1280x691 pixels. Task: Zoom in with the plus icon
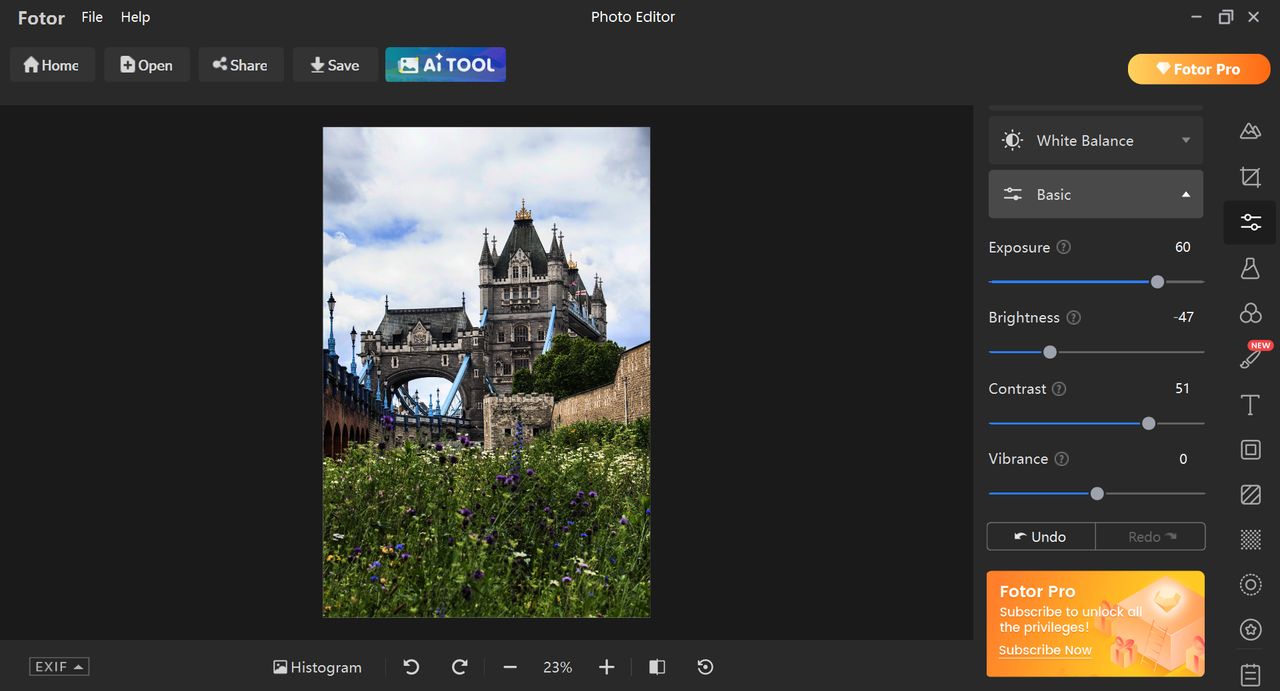point(606,667)
